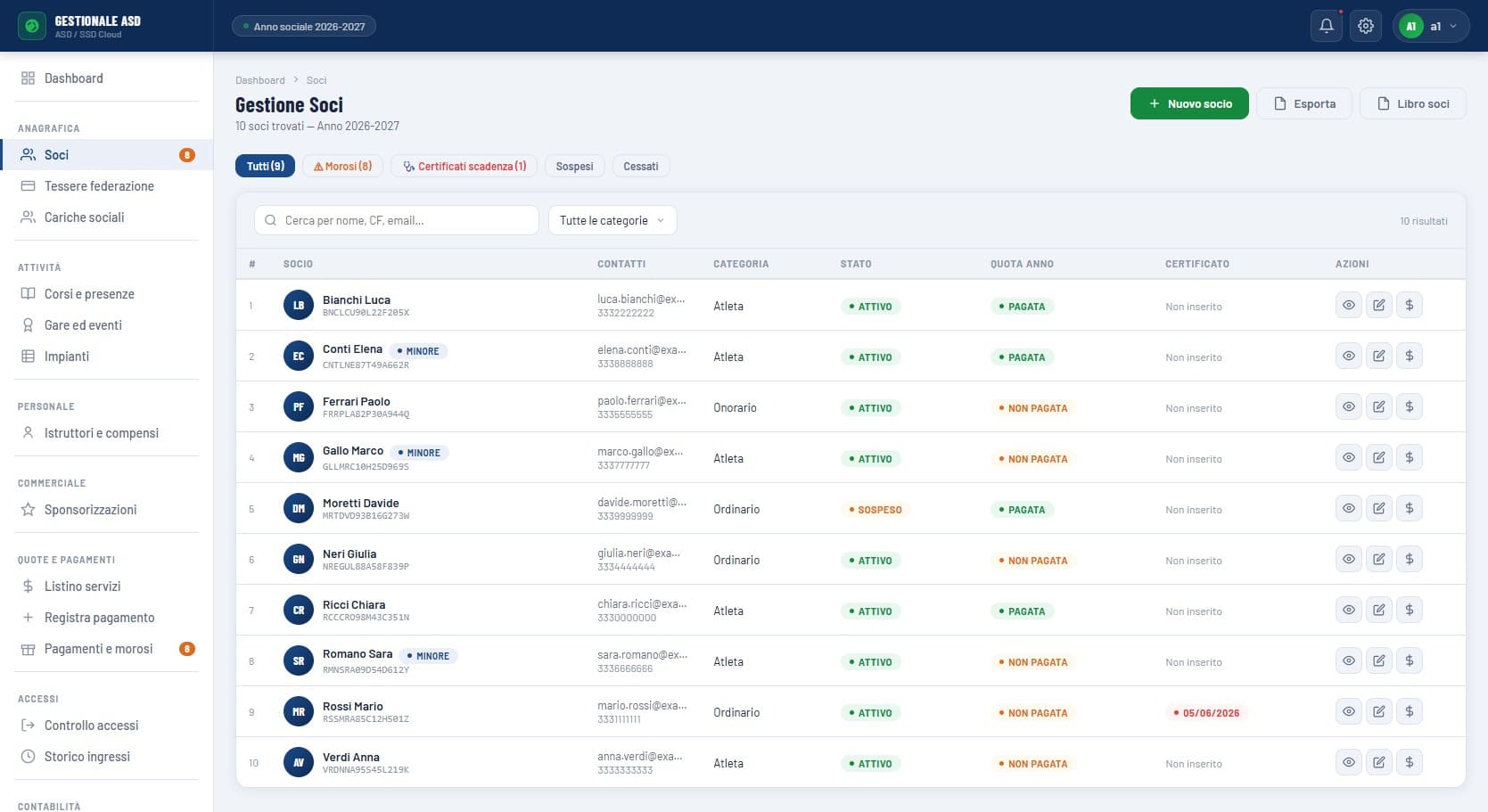Register payment for Neri Giulia (dollar icon)
The width and height of the screenshot is (1488, 812).
click(1410, 559)
